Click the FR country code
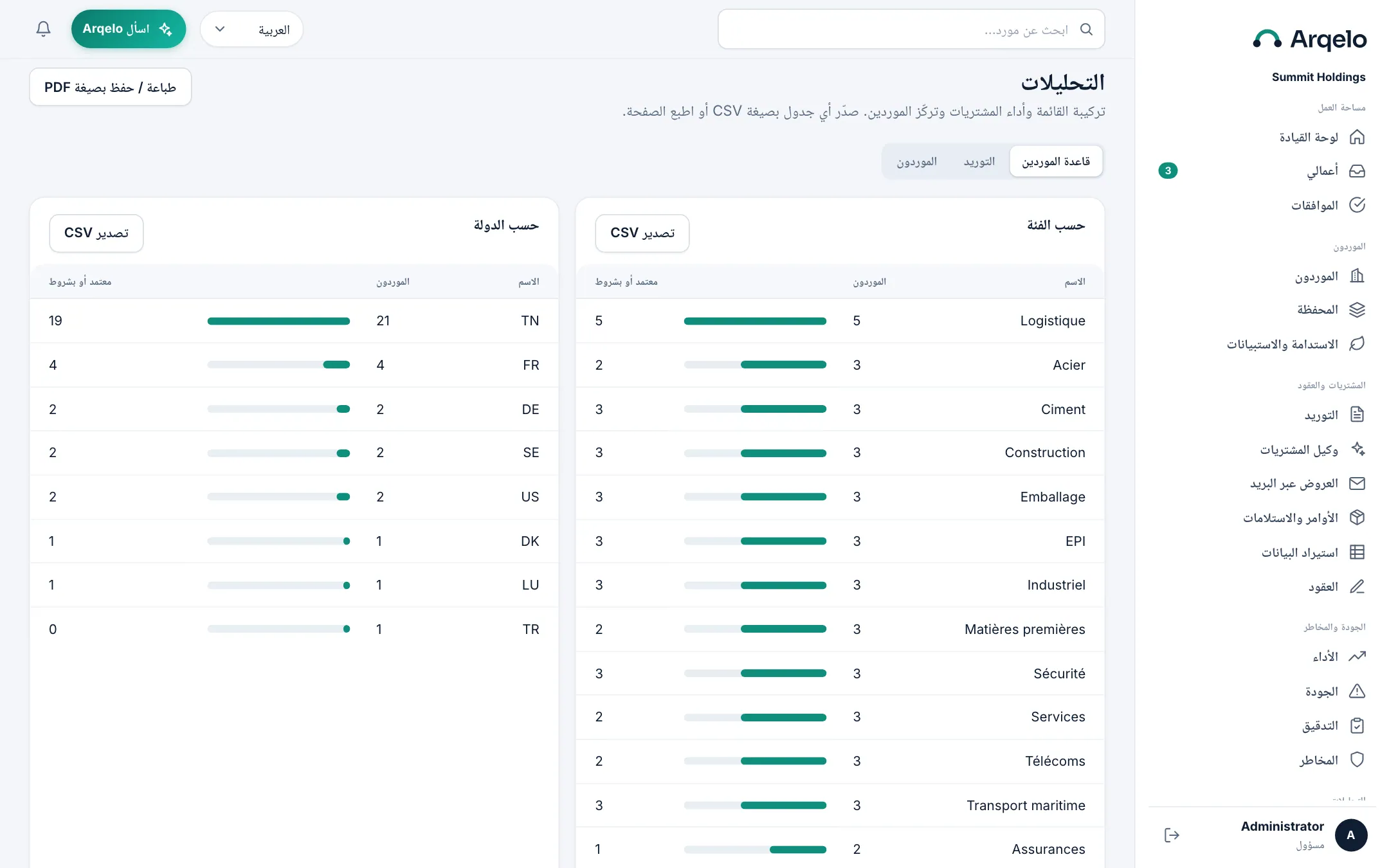The width and height of the screenshot is (1389, 868). [x=531, y=365]
